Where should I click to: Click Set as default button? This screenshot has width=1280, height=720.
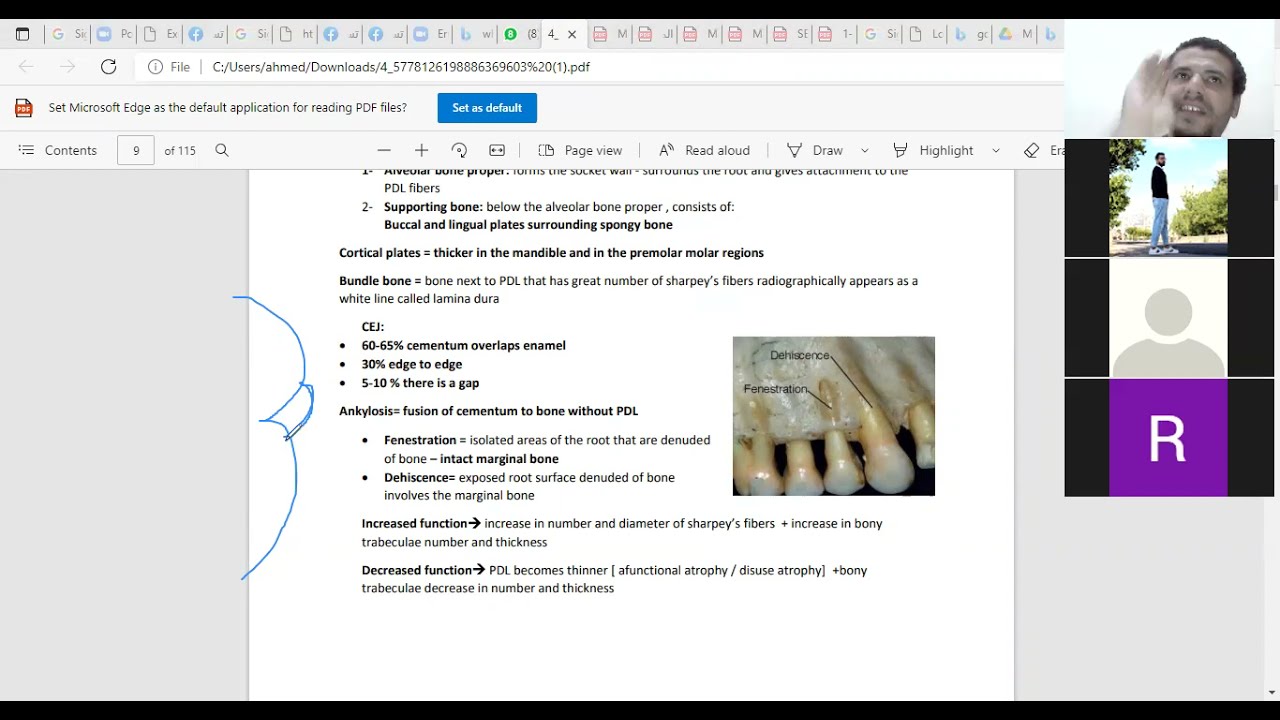(x=487, y=108)
